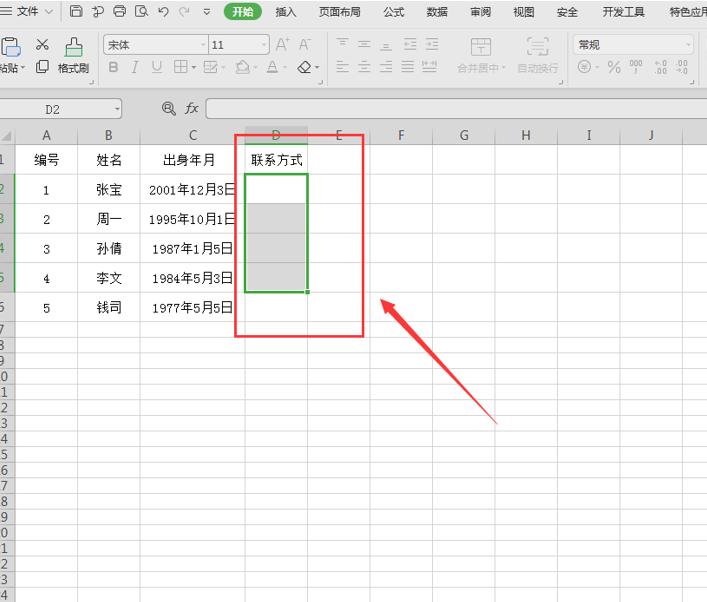Open the font name dropdown 宋体
The image size is (707, 602).
pos(203,45)
